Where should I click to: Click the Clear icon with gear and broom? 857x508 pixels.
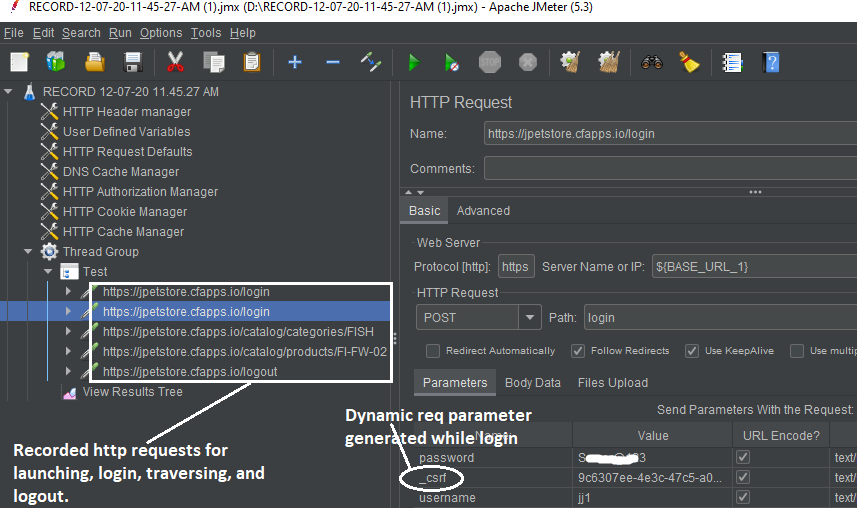[x=570, y=62]
